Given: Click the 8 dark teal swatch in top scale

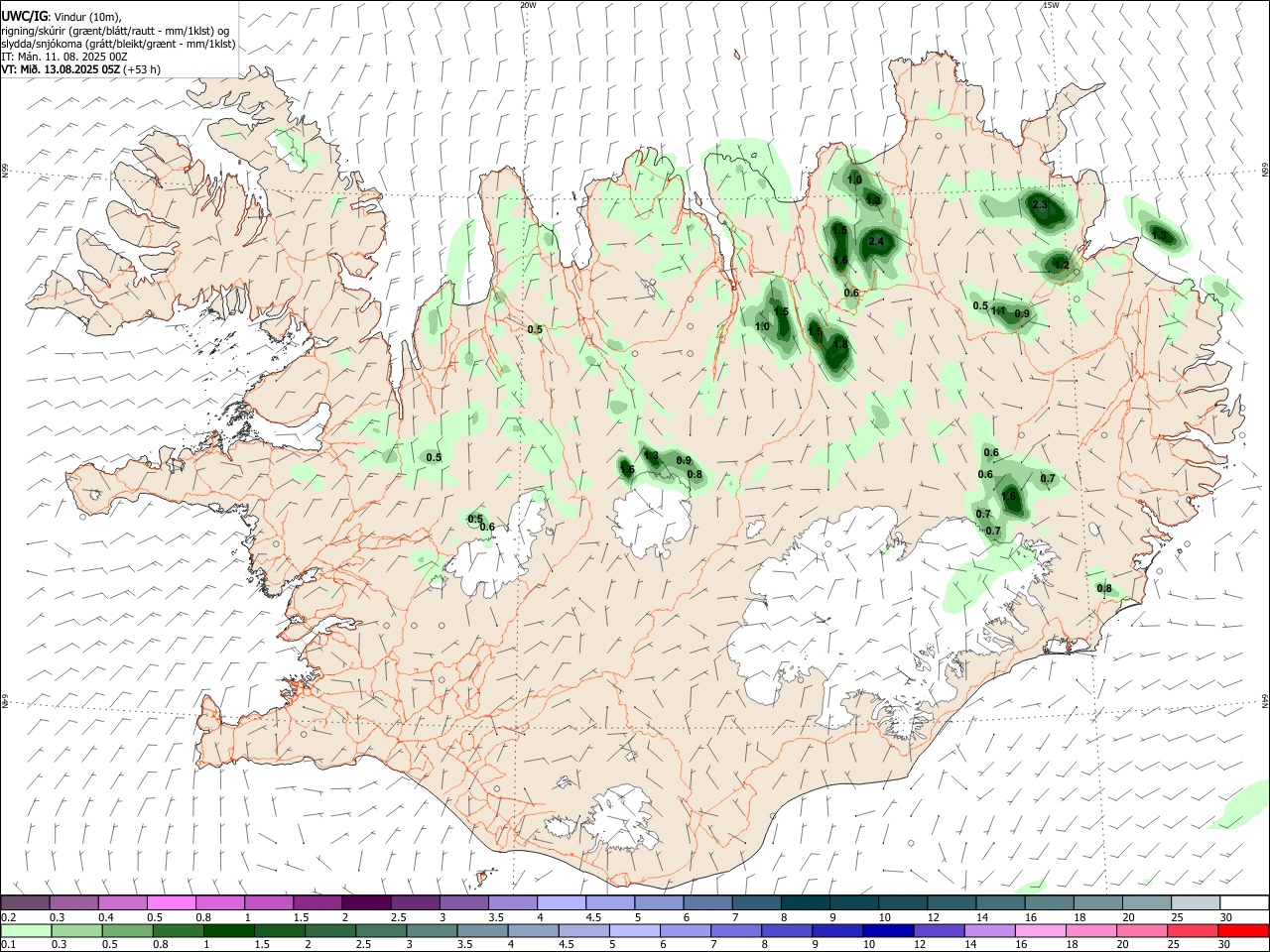Looking at the screenshot, I should pyautogui.click(x=806, y=902).
